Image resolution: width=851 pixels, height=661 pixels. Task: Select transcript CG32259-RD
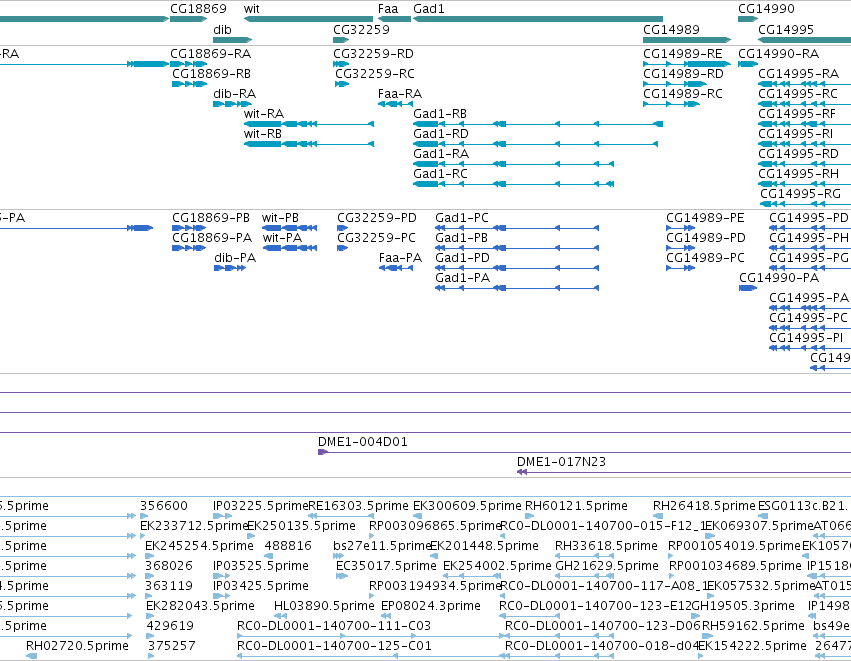(341, 64)
